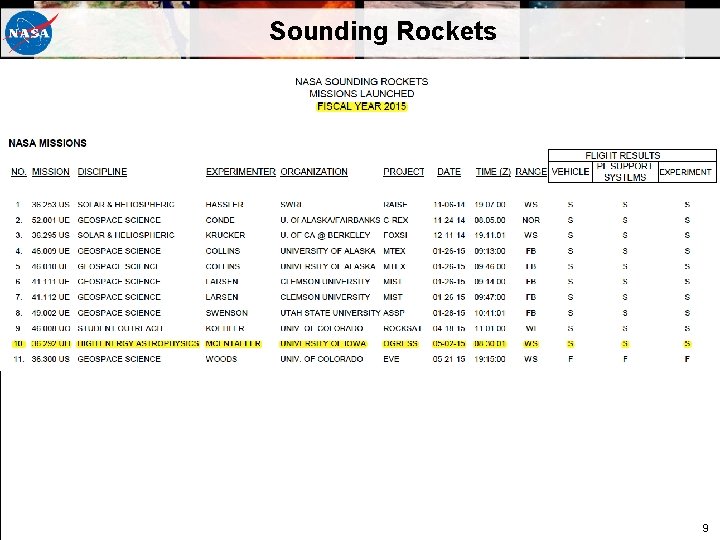The height and width of the screenshot is (540, 720).
Task: Click time '19:15:00' in row 11
Action: click(x=490, y=359)
